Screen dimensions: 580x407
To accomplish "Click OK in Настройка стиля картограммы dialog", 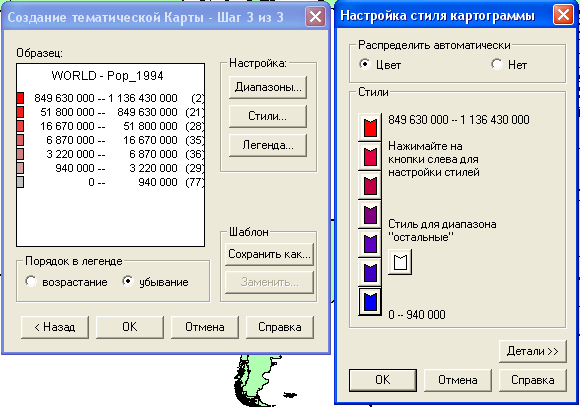I will pos(383,380).
